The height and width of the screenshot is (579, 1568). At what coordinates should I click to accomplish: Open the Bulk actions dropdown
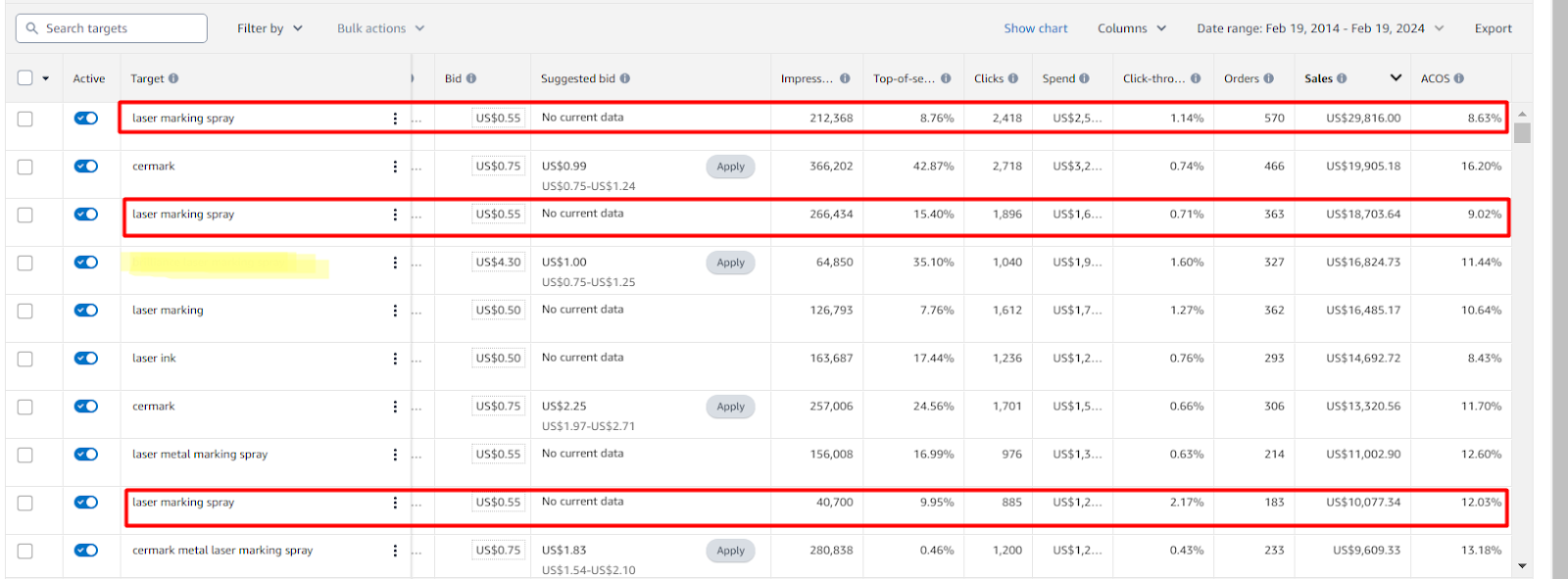pyautogui.click(x=380, y=28)
